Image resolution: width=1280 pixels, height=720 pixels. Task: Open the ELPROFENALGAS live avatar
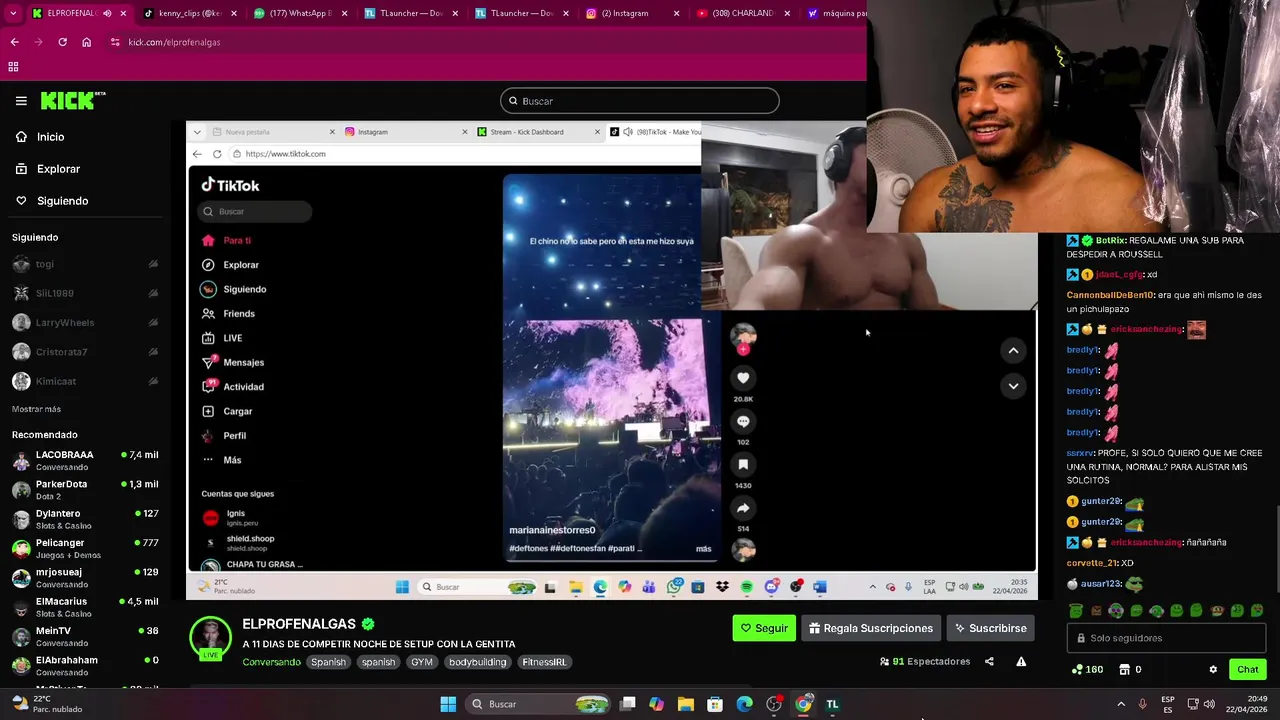click(x=210, y=639)
